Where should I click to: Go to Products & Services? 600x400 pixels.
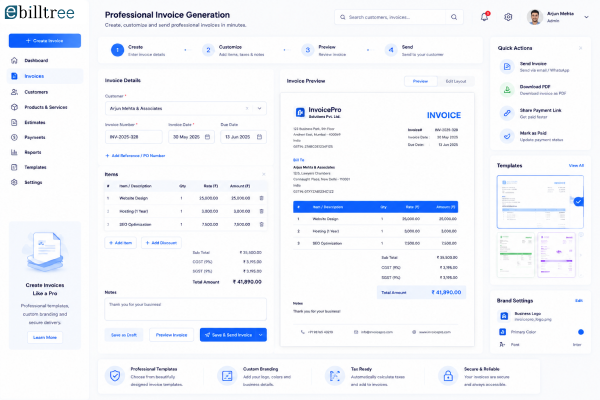coord(45,107)
